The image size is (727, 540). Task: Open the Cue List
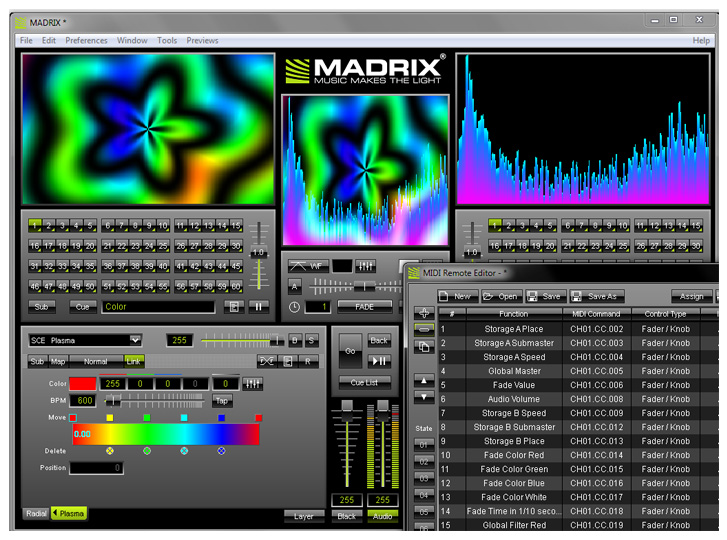[364, 382]
